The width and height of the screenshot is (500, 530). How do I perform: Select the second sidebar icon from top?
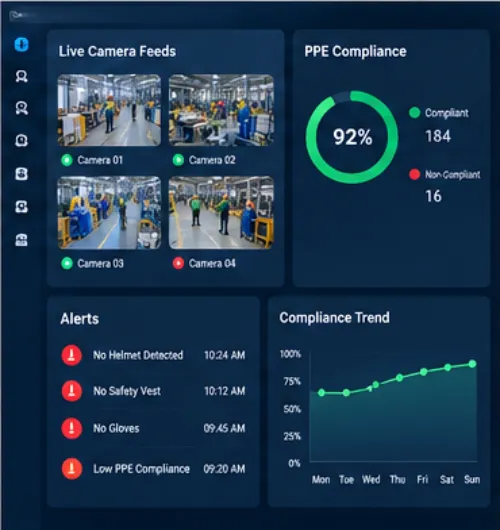pos(22,76)
